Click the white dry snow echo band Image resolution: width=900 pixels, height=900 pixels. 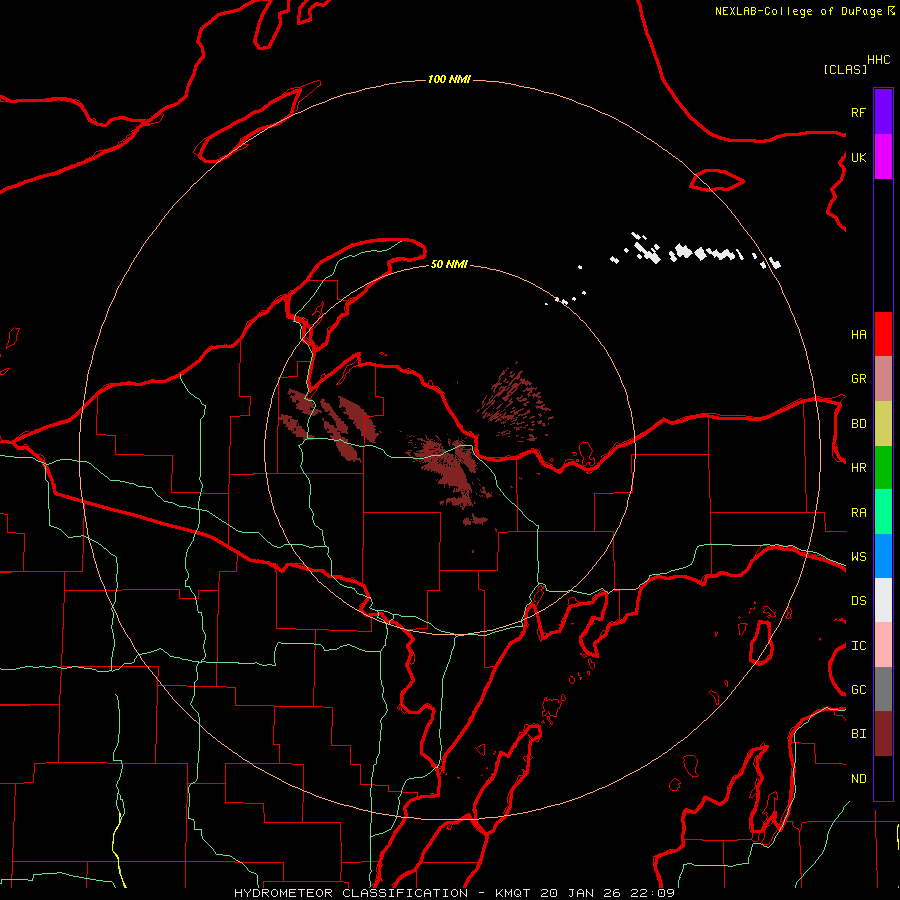pyautogui.click(x=697, y=253)
